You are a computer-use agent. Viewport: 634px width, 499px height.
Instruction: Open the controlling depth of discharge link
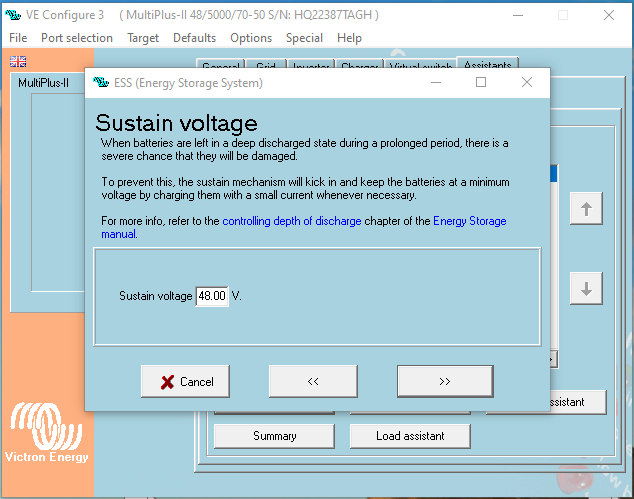(x=292, y=221)
